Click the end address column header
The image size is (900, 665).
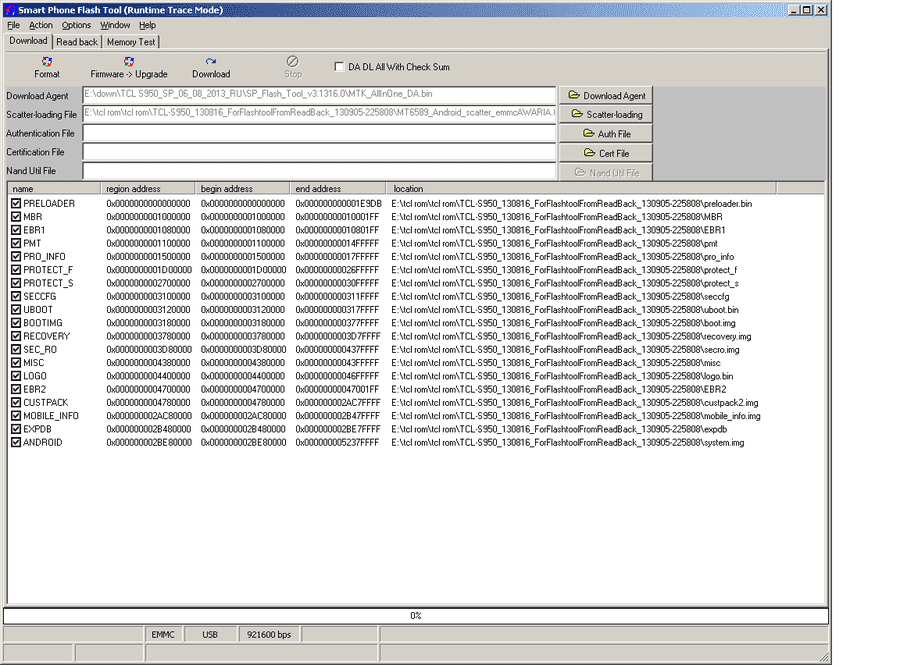[338, 188]
